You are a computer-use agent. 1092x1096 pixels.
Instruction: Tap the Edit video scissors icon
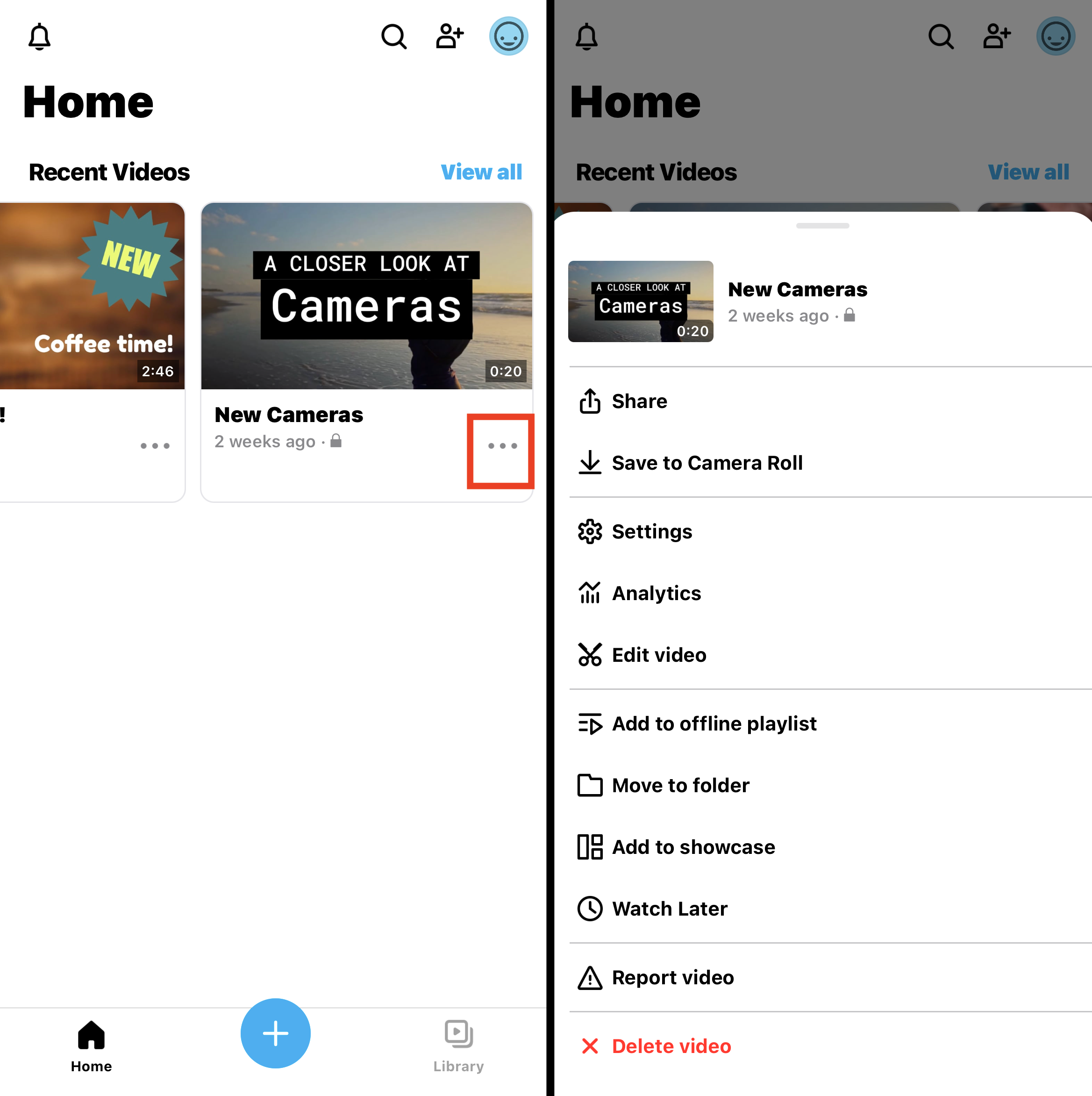tap(591, 655)
